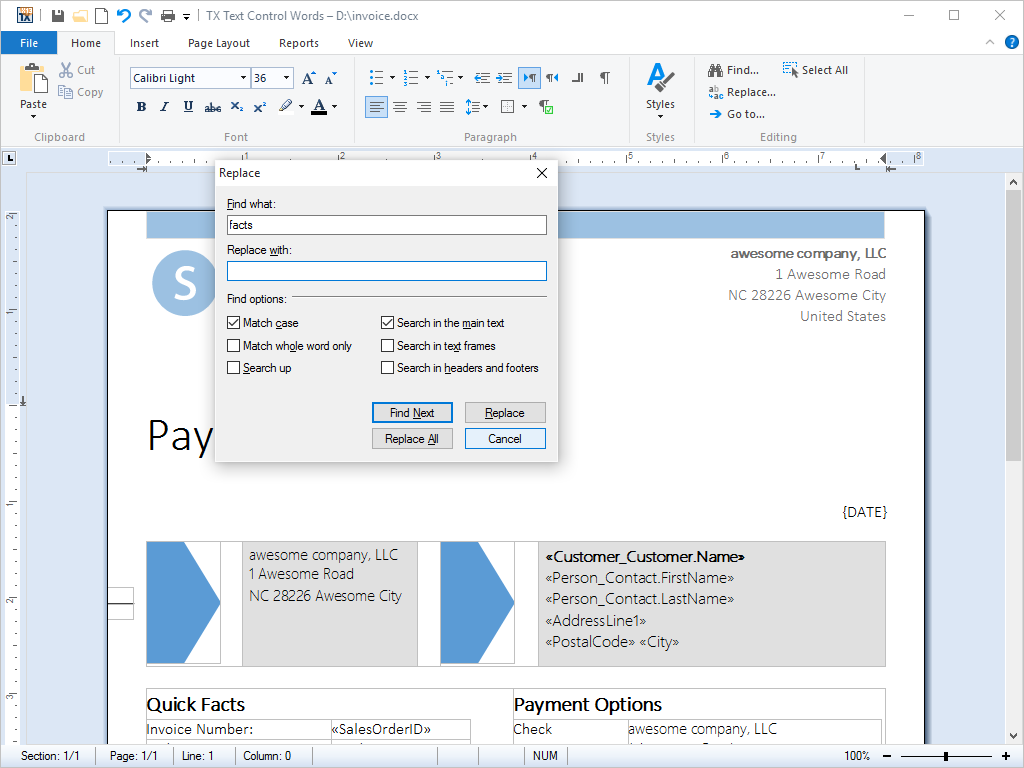Check Search in headers and footers
The image size is (1024, 768).
(x=388, y=368)
